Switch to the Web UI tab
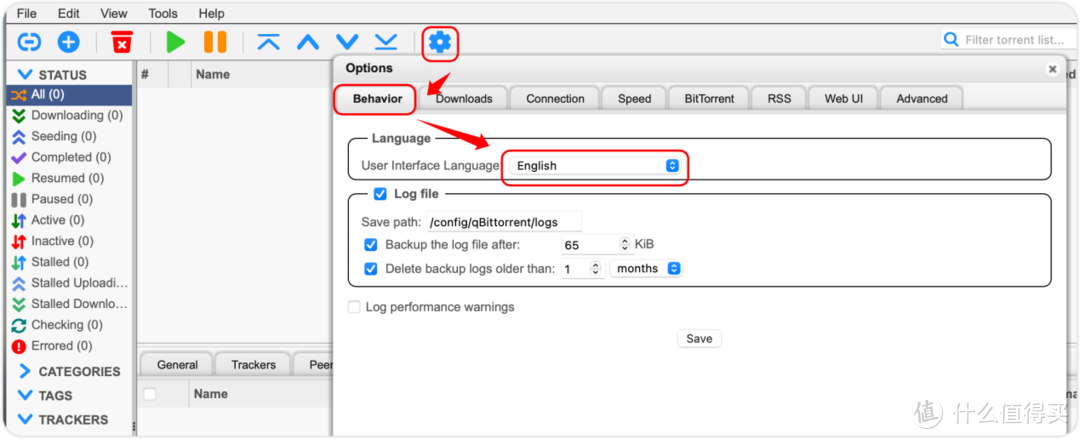 point(844,99)
